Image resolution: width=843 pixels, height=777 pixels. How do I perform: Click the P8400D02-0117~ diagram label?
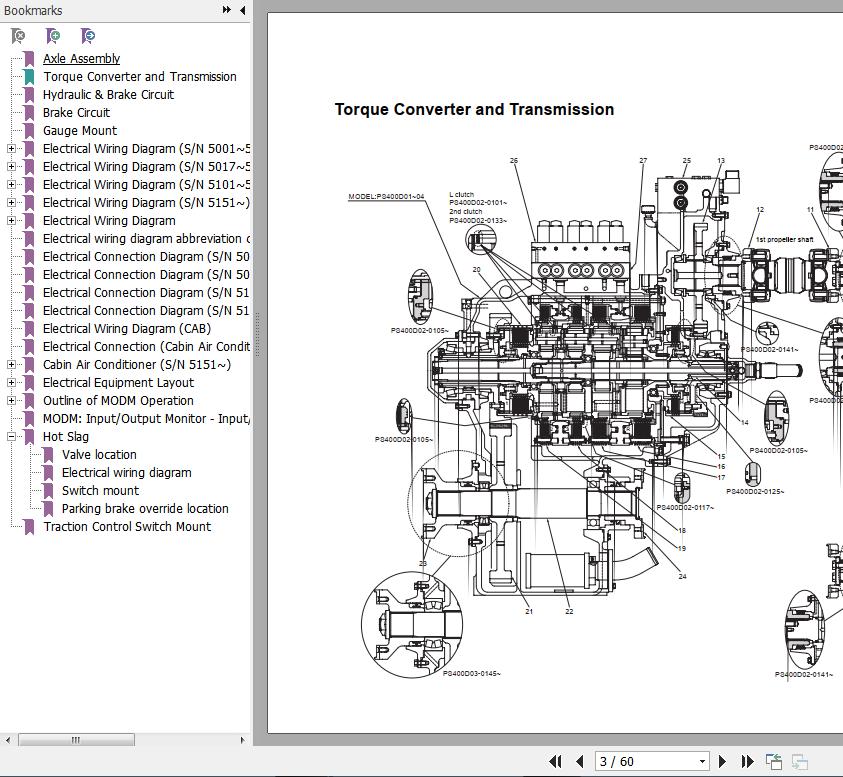click(685, 508)
